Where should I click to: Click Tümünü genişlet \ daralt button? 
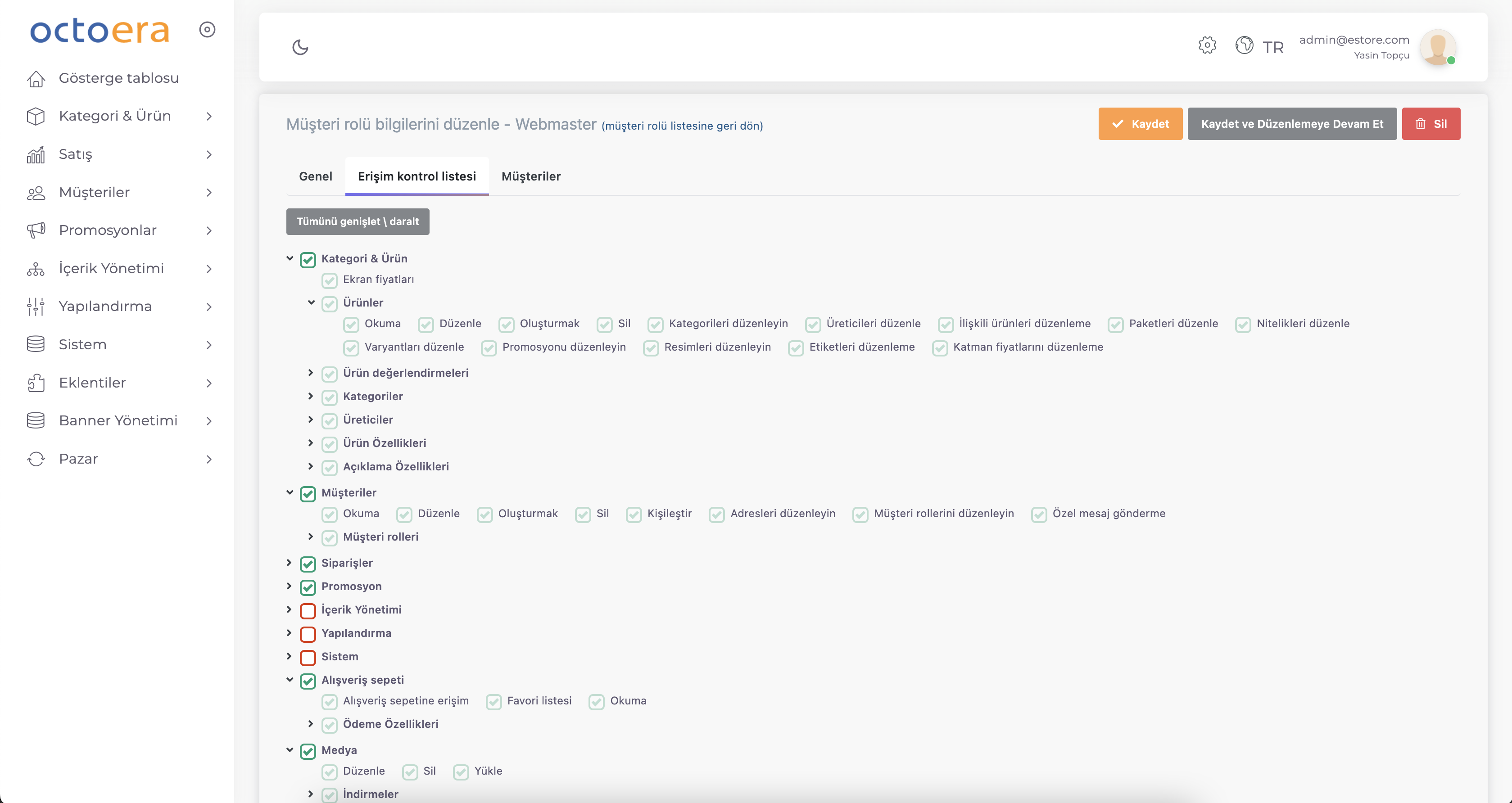358,221
